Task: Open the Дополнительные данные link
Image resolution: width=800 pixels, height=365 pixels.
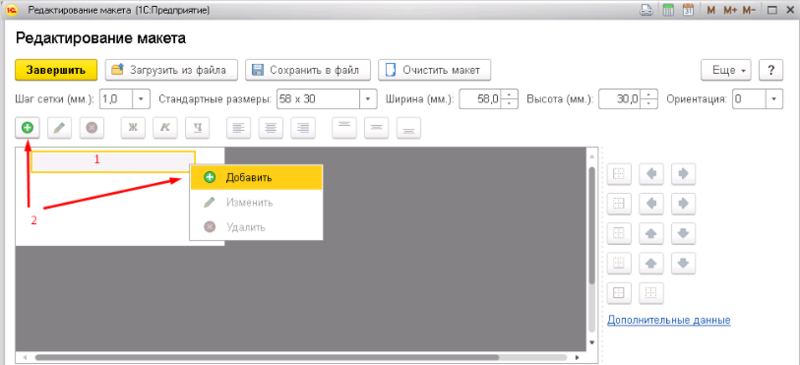Action: (669, 320)
